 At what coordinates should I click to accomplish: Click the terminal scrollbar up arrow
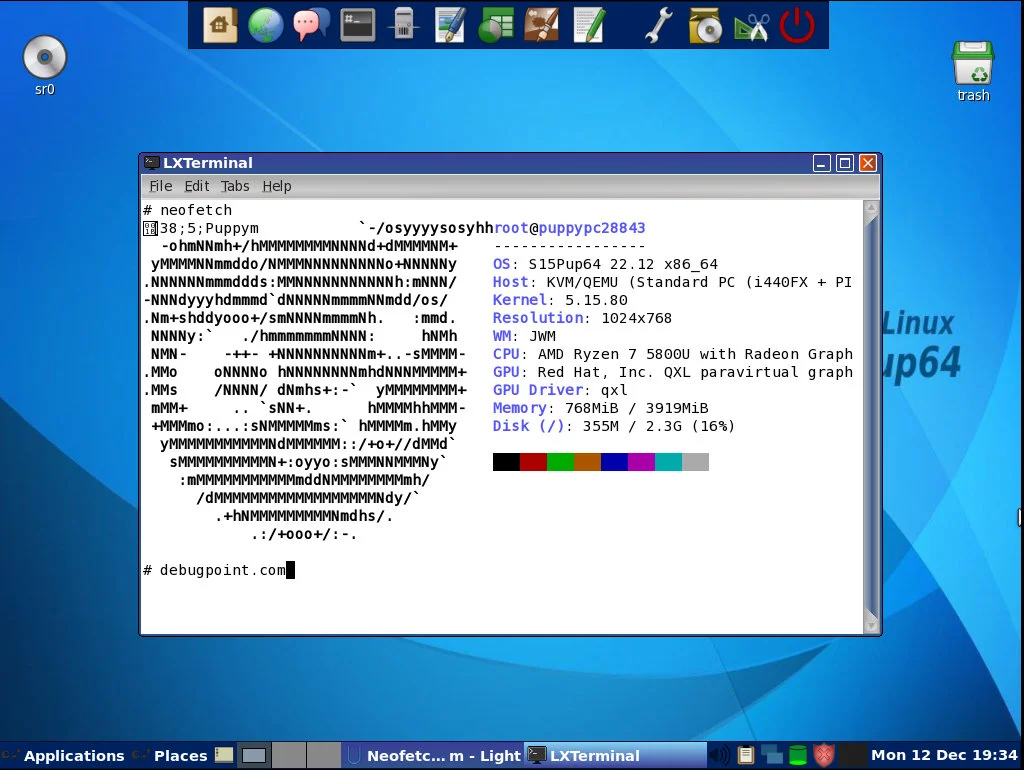click(x=871, y=208)
